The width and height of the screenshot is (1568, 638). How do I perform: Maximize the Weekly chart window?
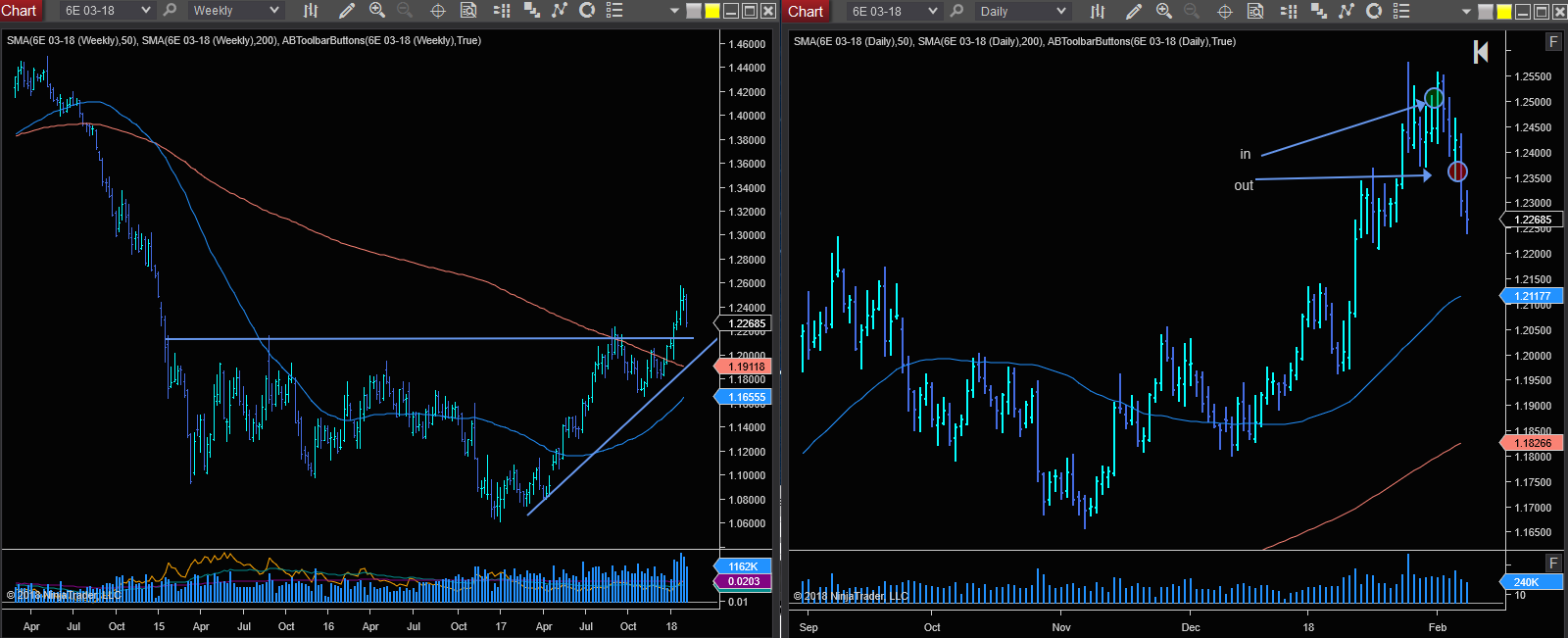(750, 12)
